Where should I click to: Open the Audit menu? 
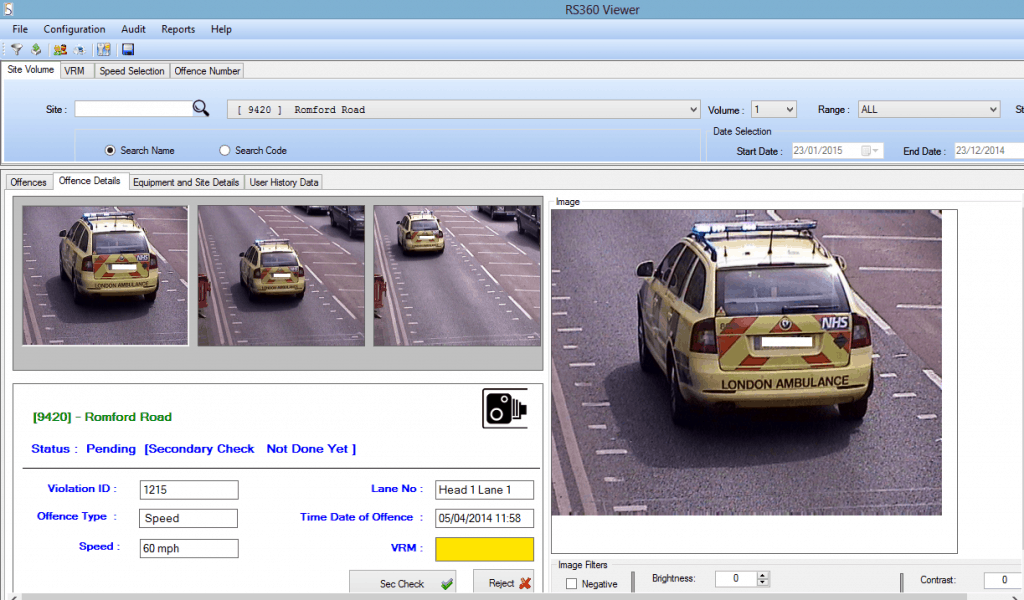coord(133,29)
